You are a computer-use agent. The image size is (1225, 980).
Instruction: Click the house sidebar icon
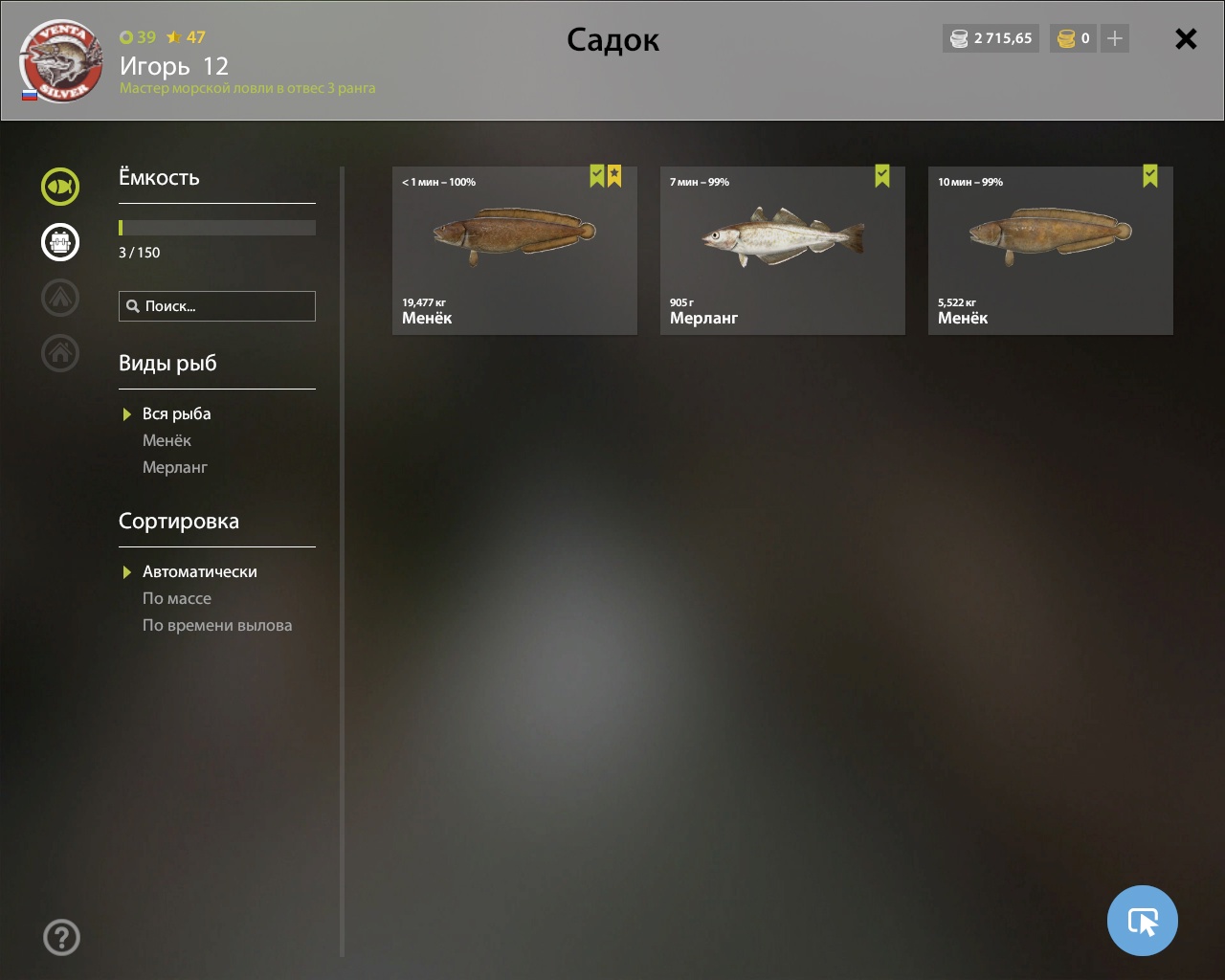coord(60,353)
